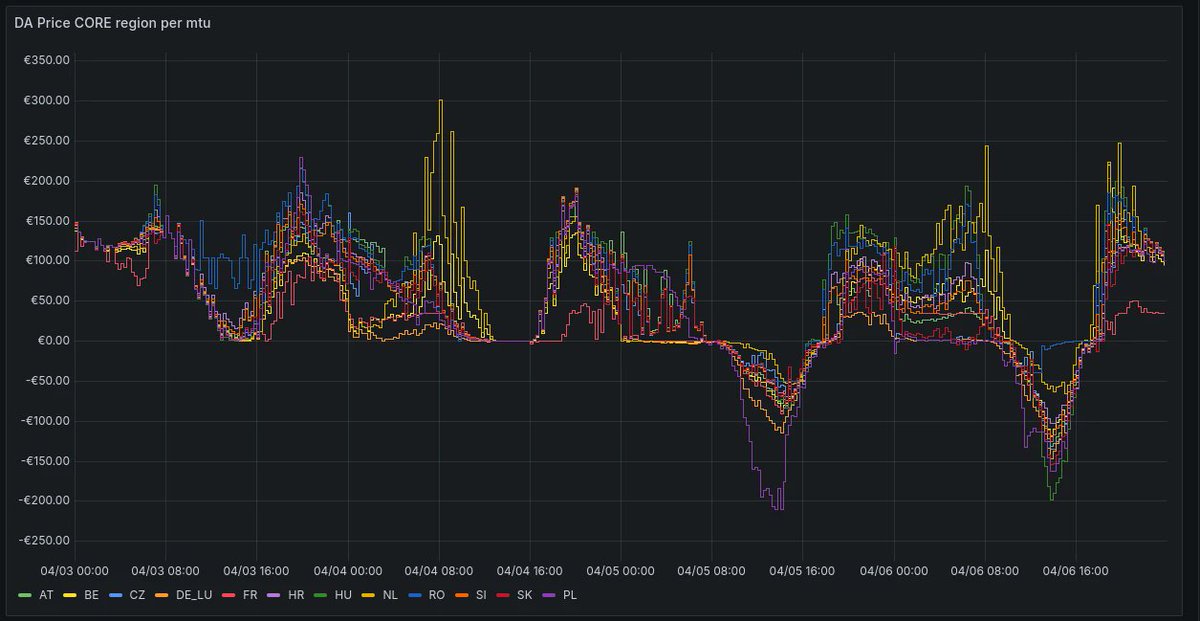Open color picker for the HU swatch
The height and width of the screenshot is (621, 1200).
(x=320, y=596)
